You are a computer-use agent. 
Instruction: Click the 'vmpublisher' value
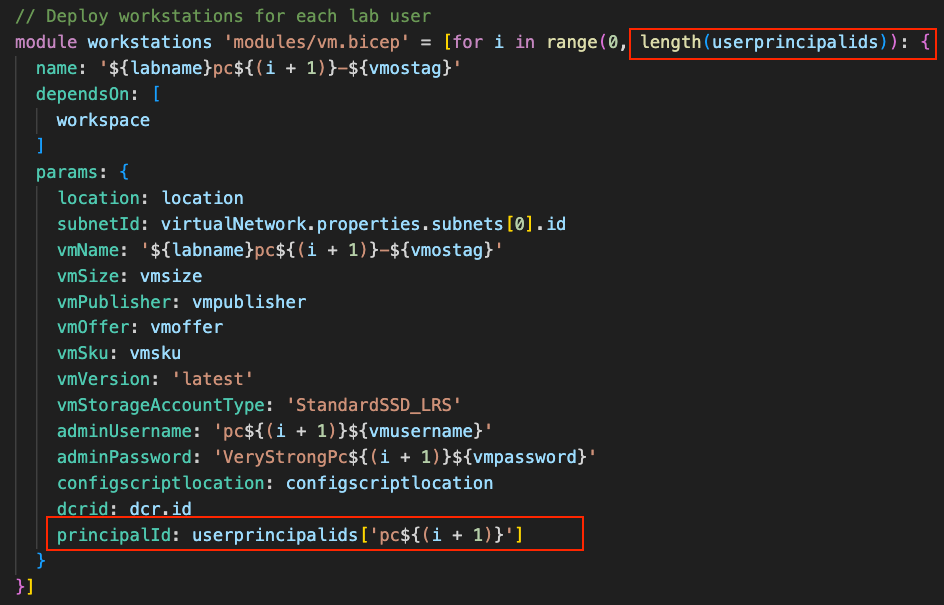click(x=249, y=302)
